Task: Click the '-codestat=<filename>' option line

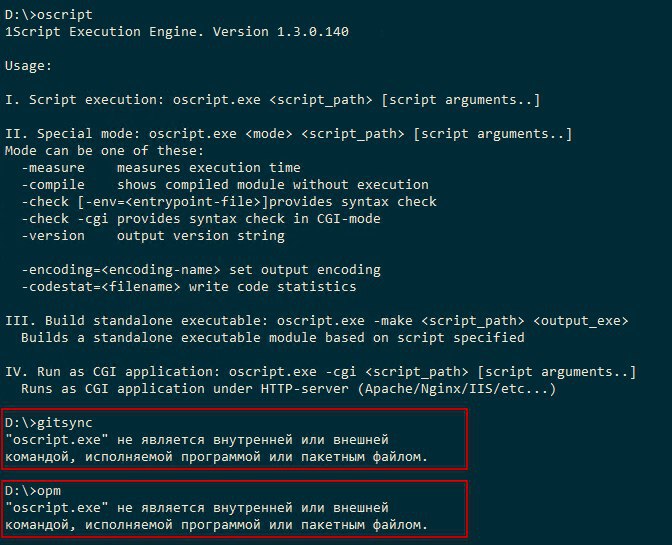Action: (188, 287)
